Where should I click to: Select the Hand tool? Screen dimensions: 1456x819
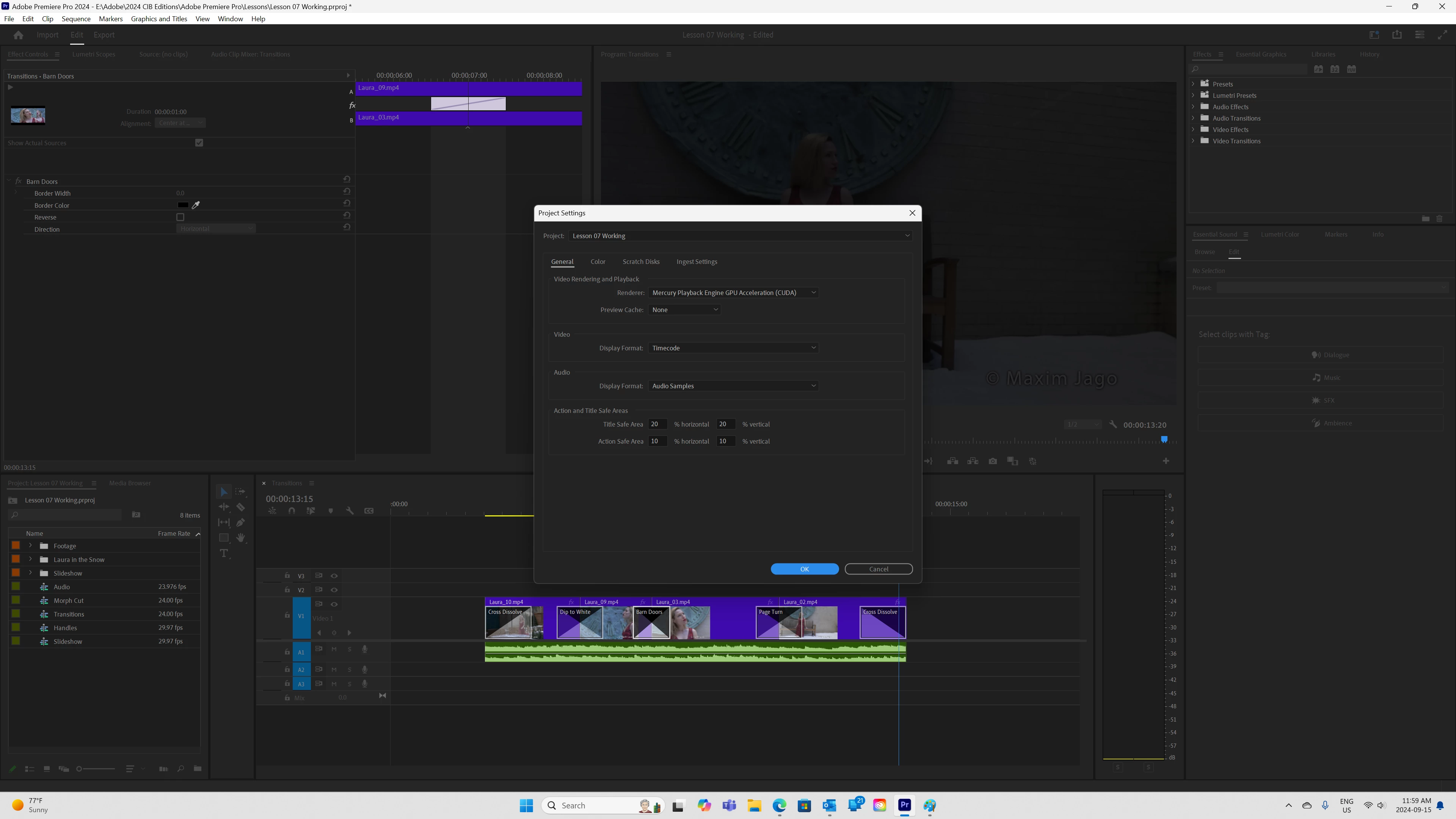point(241,538)
